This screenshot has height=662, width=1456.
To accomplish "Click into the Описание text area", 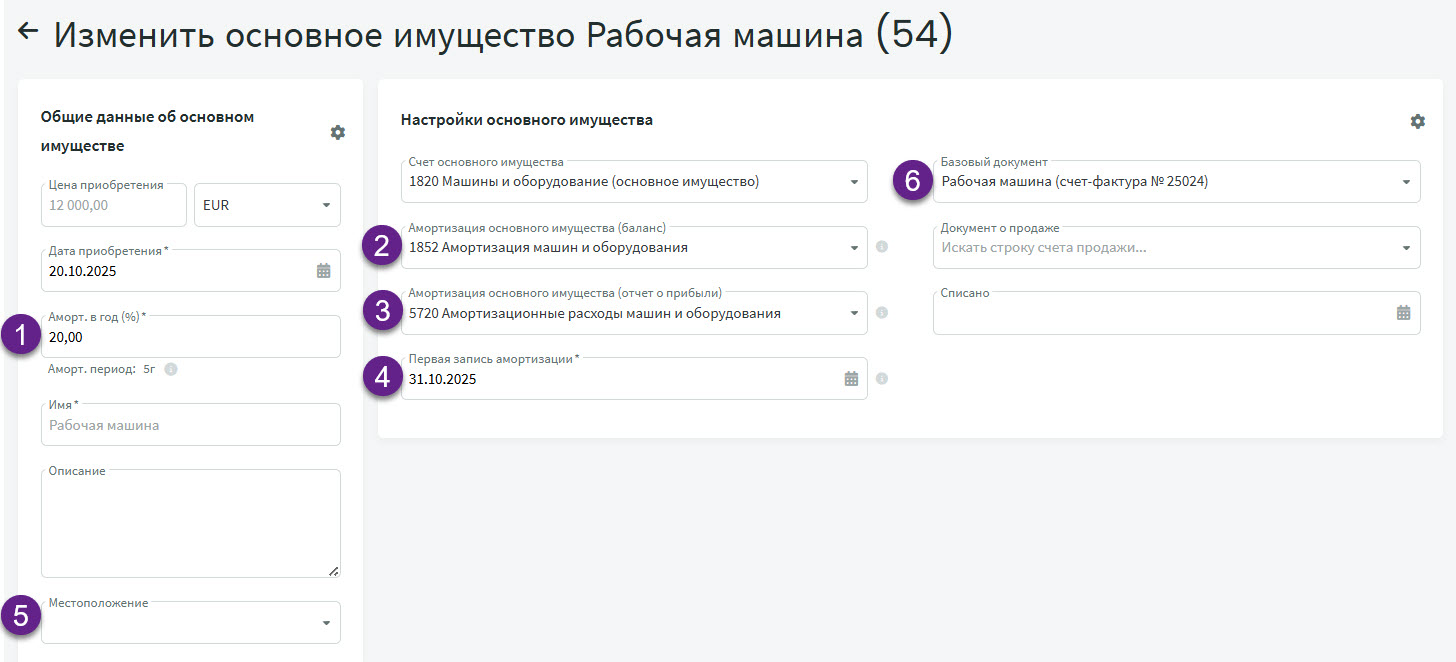I will (190, 525).
